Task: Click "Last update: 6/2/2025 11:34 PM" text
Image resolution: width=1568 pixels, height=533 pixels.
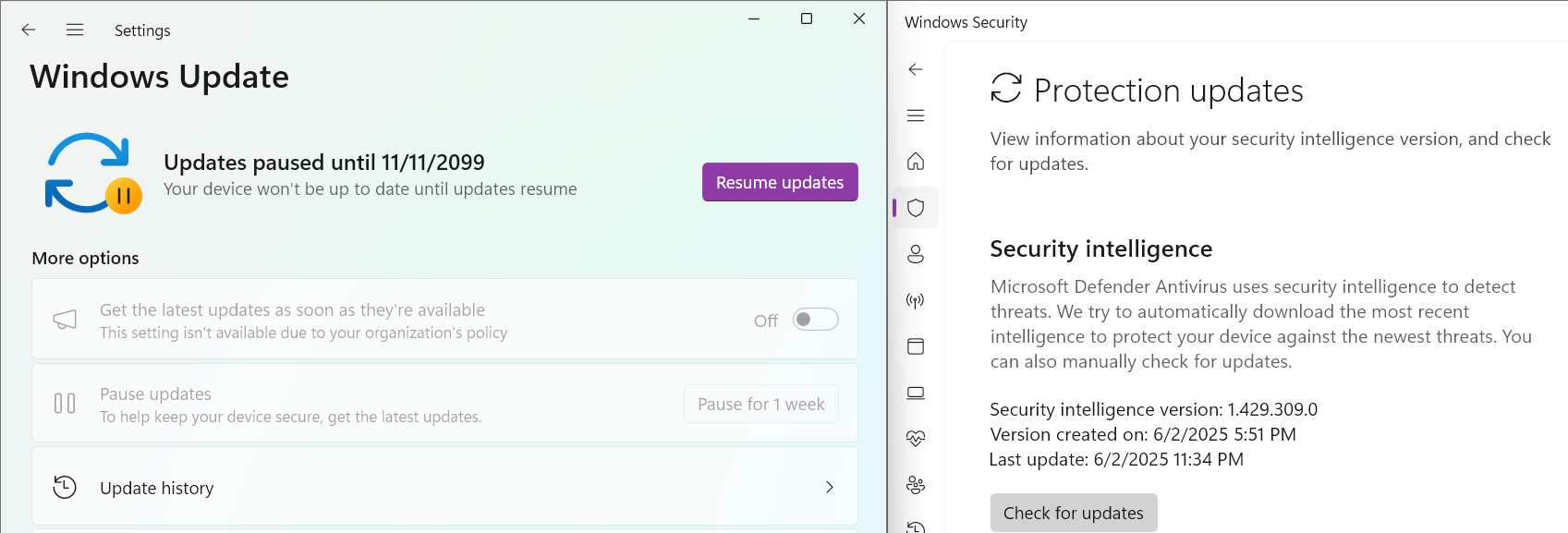Action: pos(1117,459)
